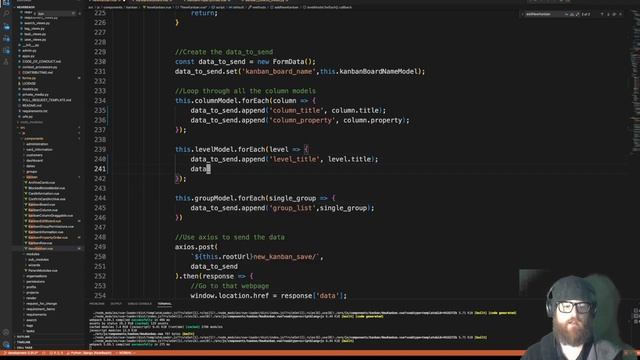The height and width of the screenshot is (360, 640).
Task: Open KanbanPropertyOrder.vue file
Action: pyautogui.click(x=48, y=238)
